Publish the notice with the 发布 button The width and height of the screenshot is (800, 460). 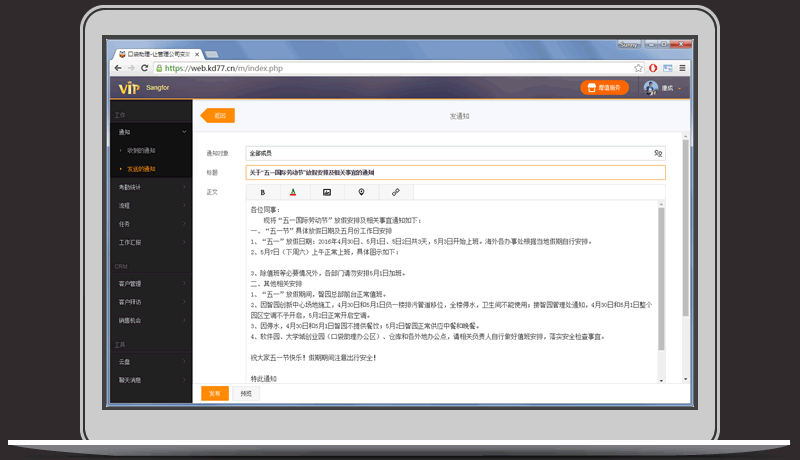pos(215,393)
